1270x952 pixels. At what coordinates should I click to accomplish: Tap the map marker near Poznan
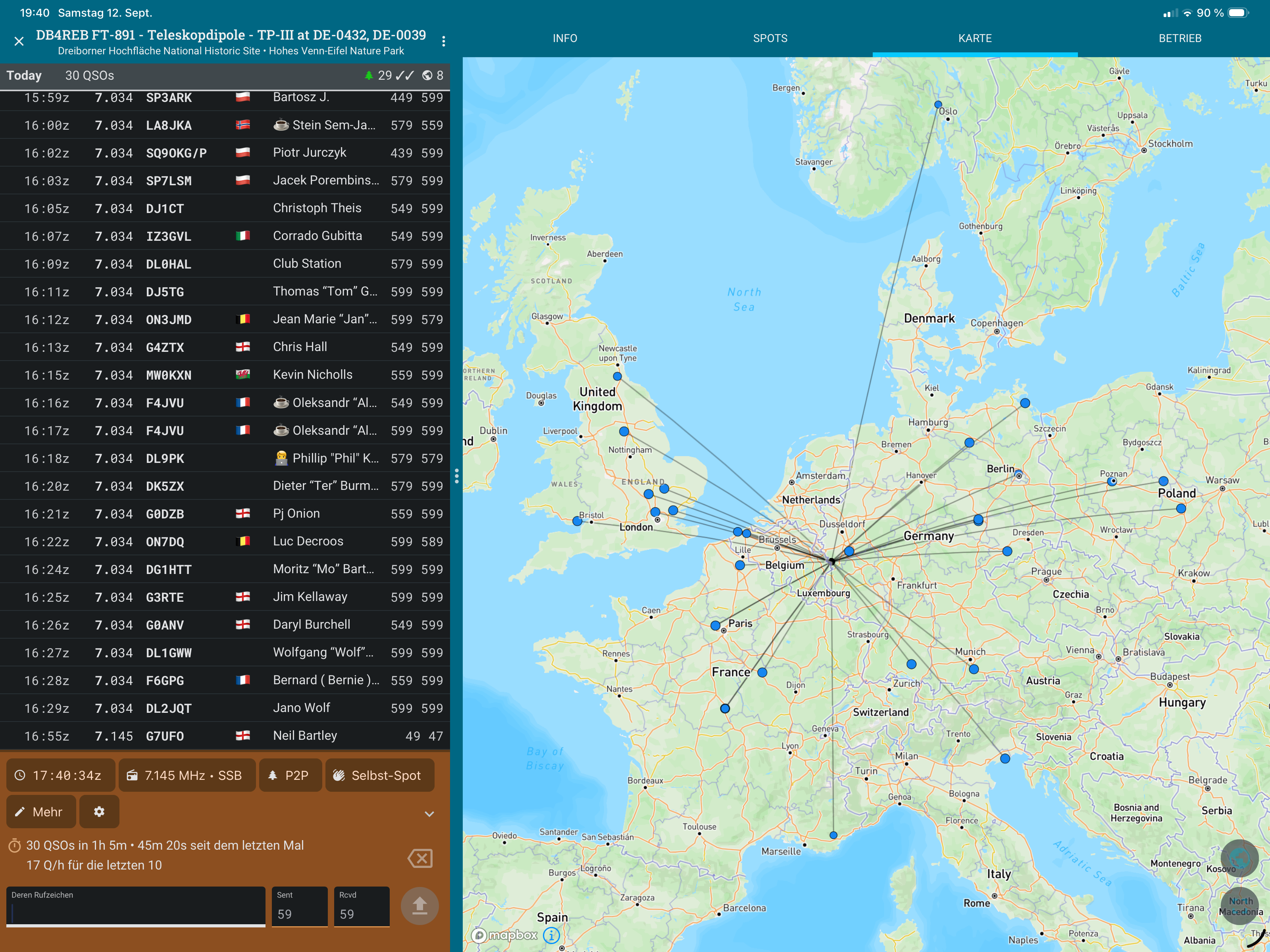[x=1112, y=482]
